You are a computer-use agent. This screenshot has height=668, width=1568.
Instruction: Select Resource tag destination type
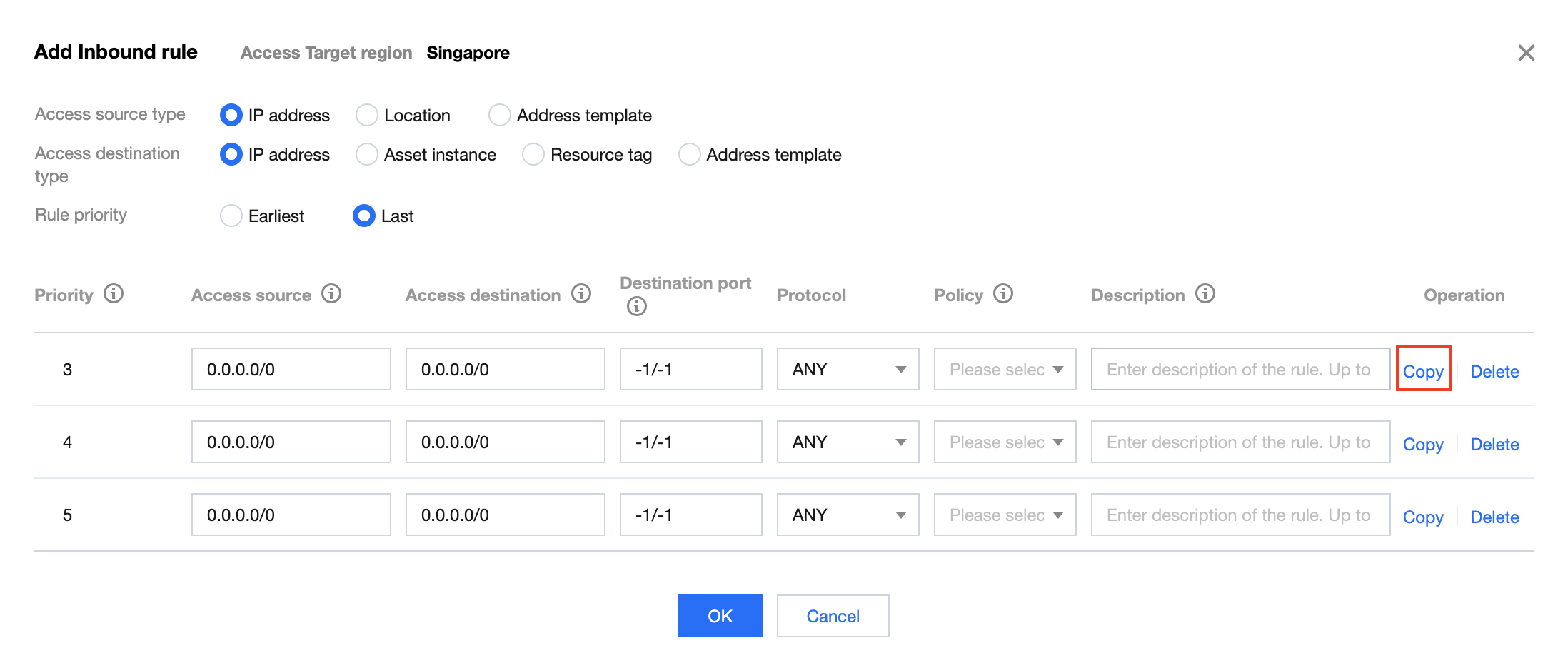(533, 154)
